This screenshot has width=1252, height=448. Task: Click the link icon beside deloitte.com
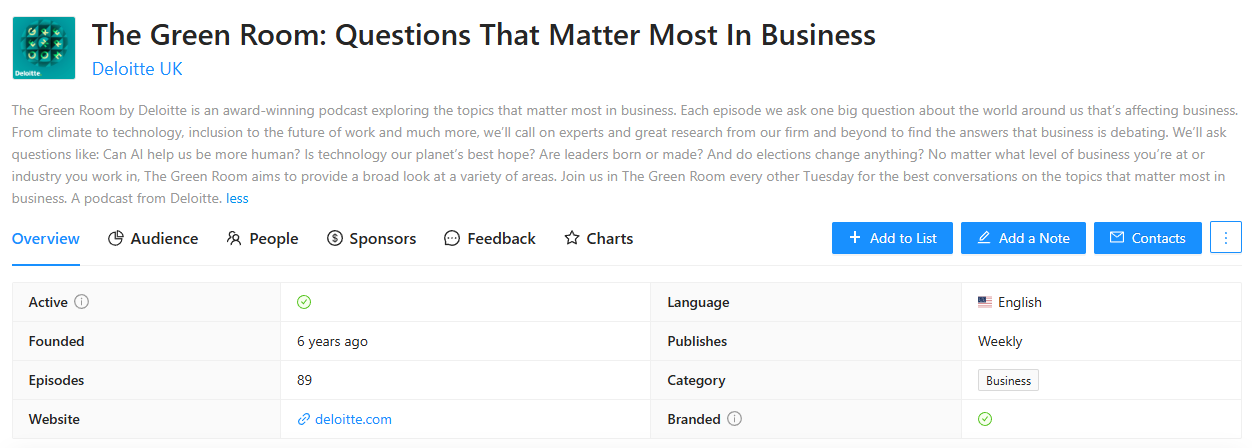(x=304, y=420)
